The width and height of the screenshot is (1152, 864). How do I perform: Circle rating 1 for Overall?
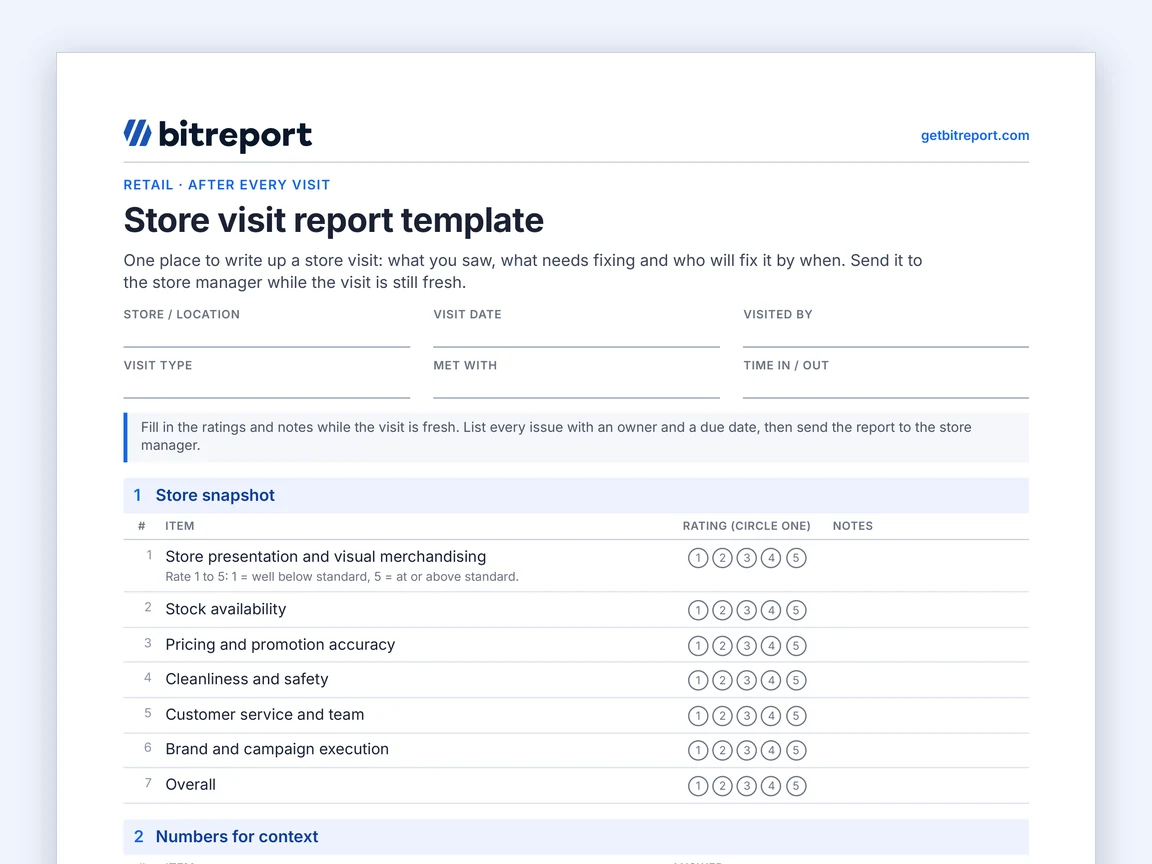[x=698, y=786]
